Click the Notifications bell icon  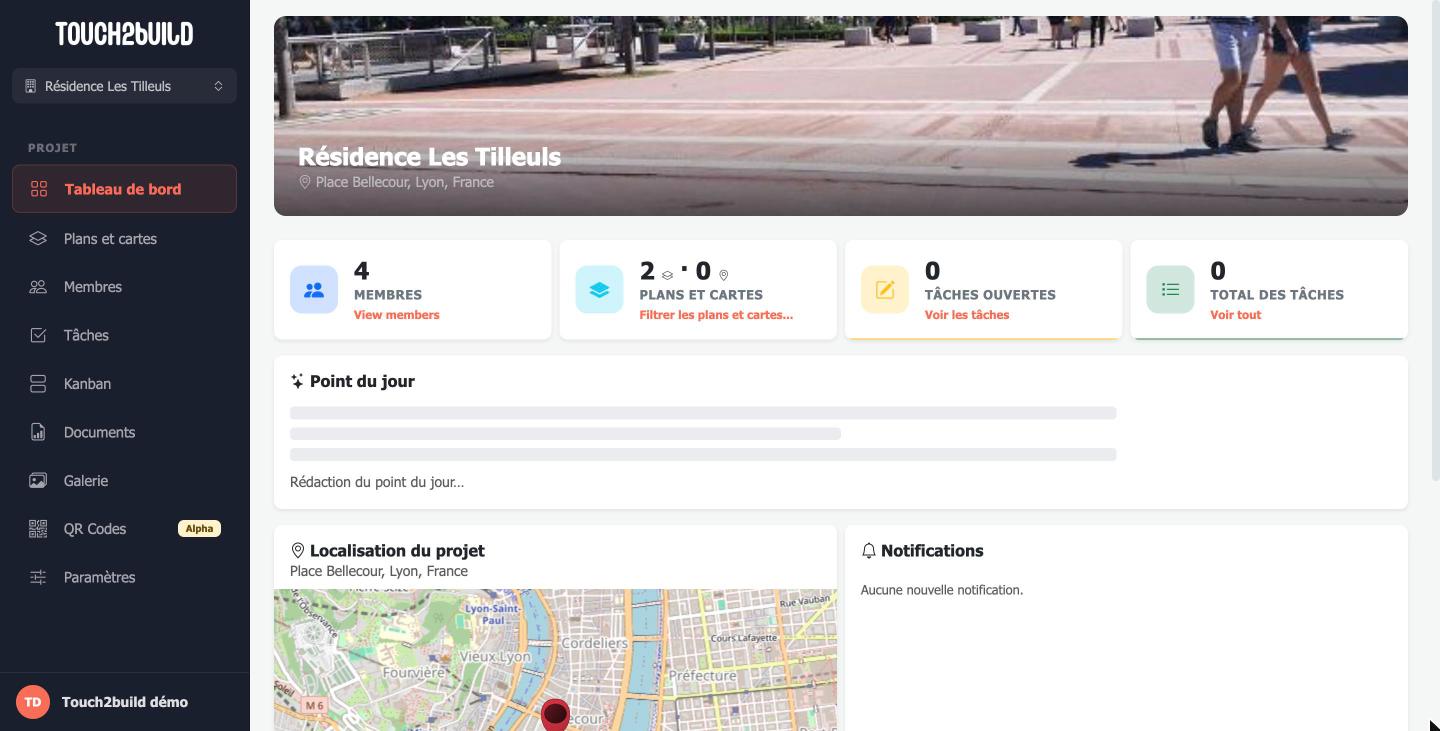(869, 551)
